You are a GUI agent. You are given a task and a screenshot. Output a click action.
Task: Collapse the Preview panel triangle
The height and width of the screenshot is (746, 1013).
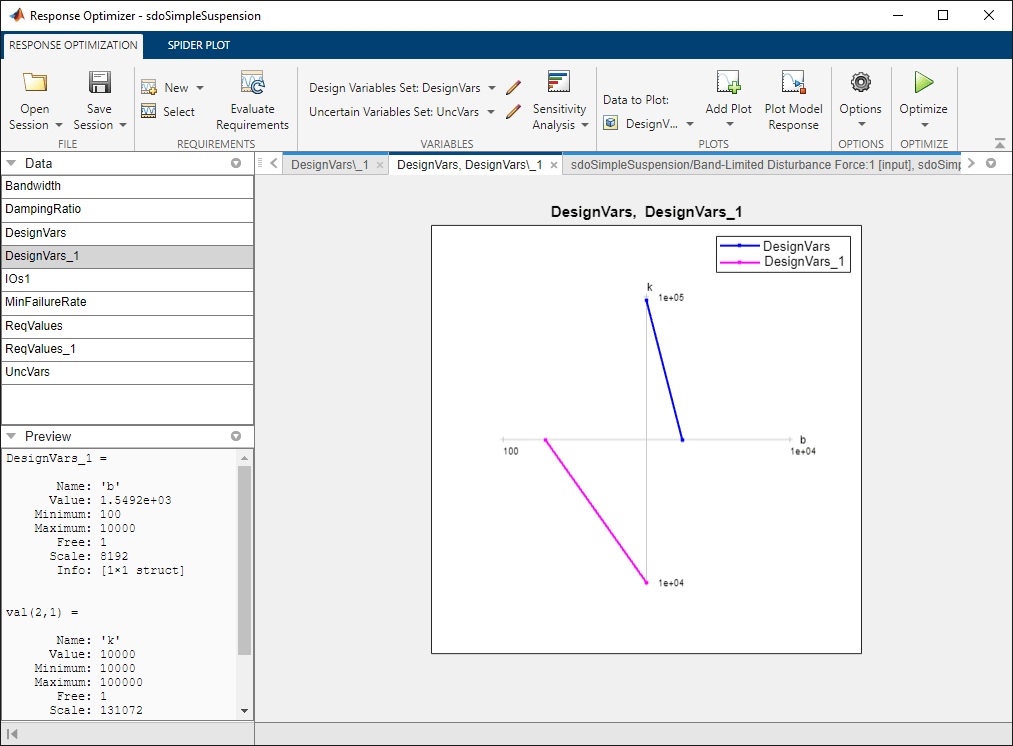(x=11, y=437)
